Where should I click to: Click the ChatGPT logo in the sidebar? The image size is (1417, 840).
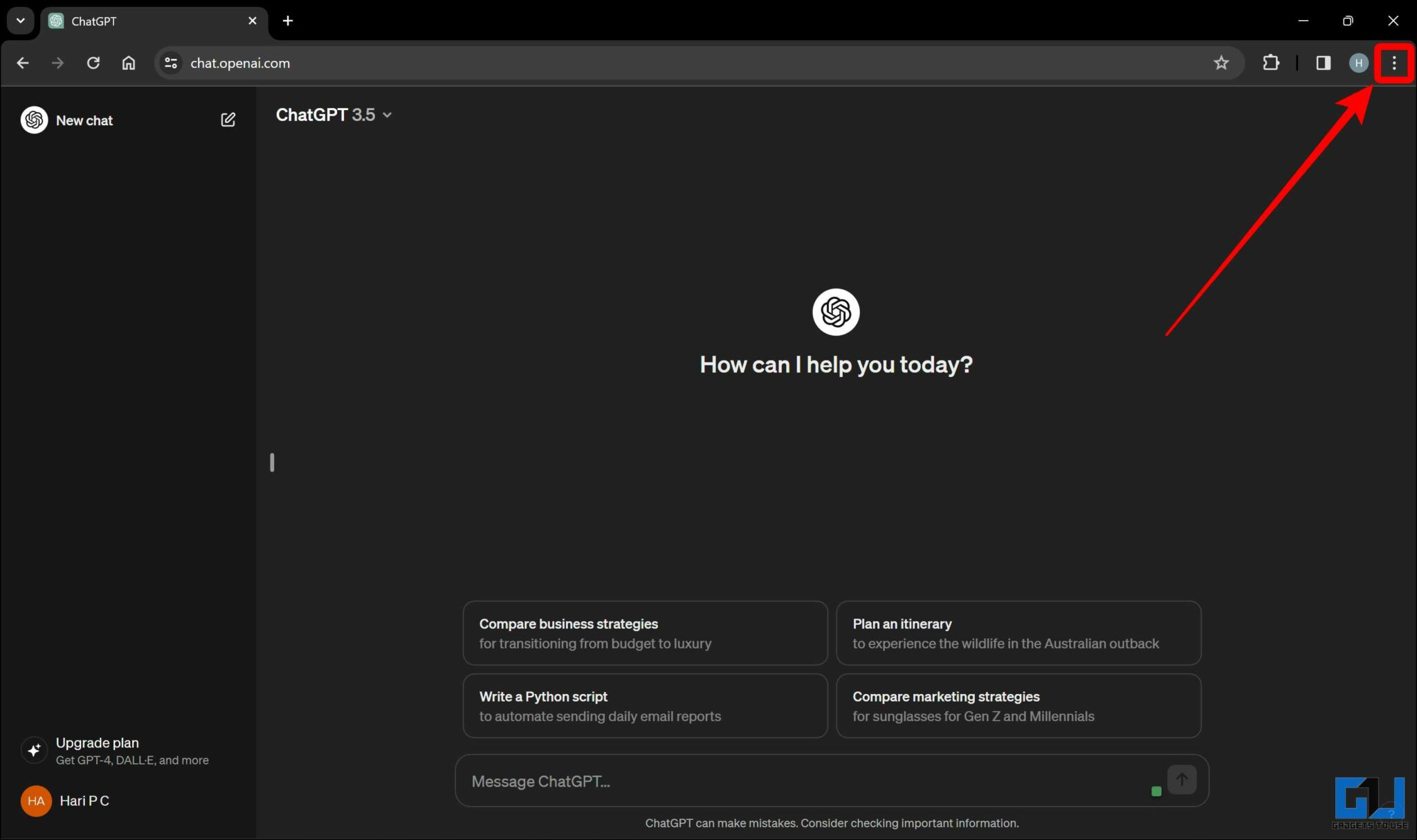(x=33, y=119)
